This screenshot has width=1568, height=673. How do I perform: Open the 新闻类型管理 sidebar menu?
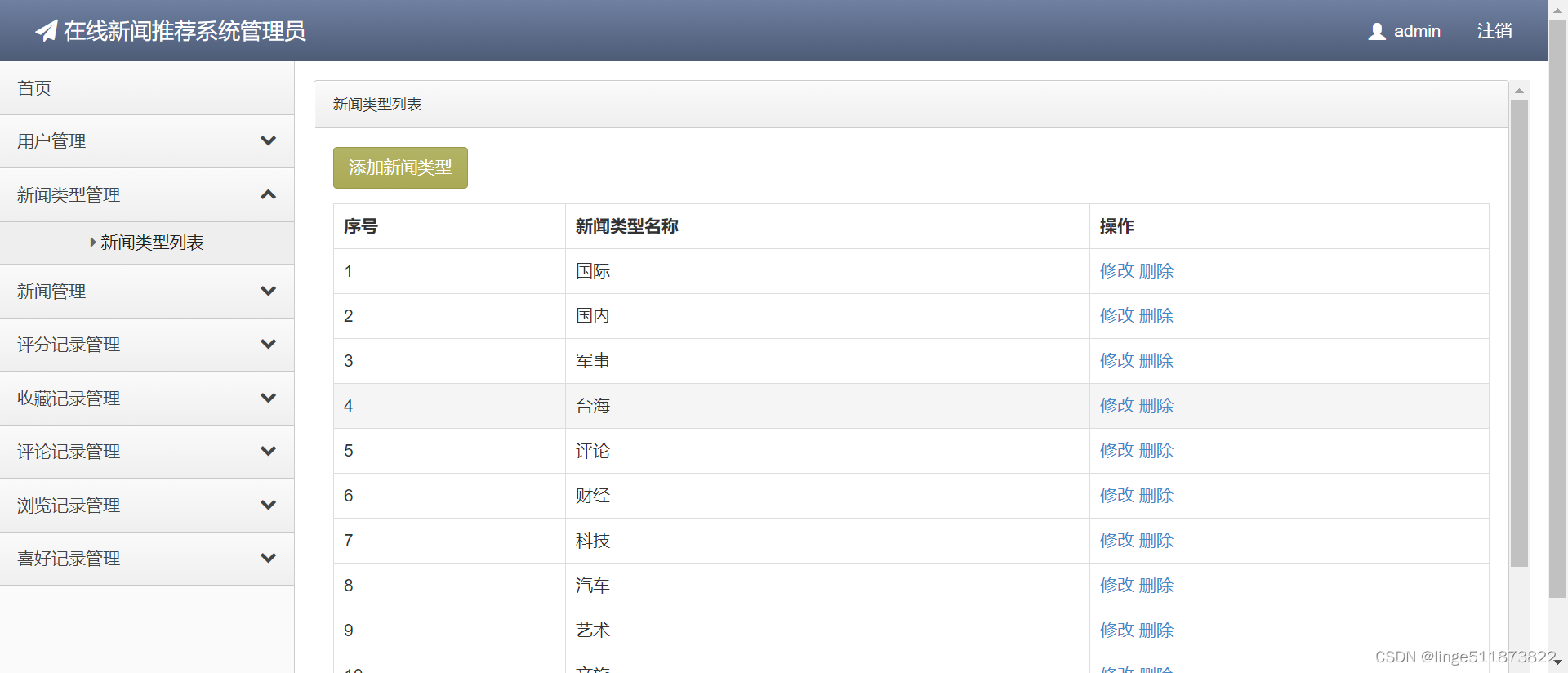pyautogui.click(x=147, y=195)
